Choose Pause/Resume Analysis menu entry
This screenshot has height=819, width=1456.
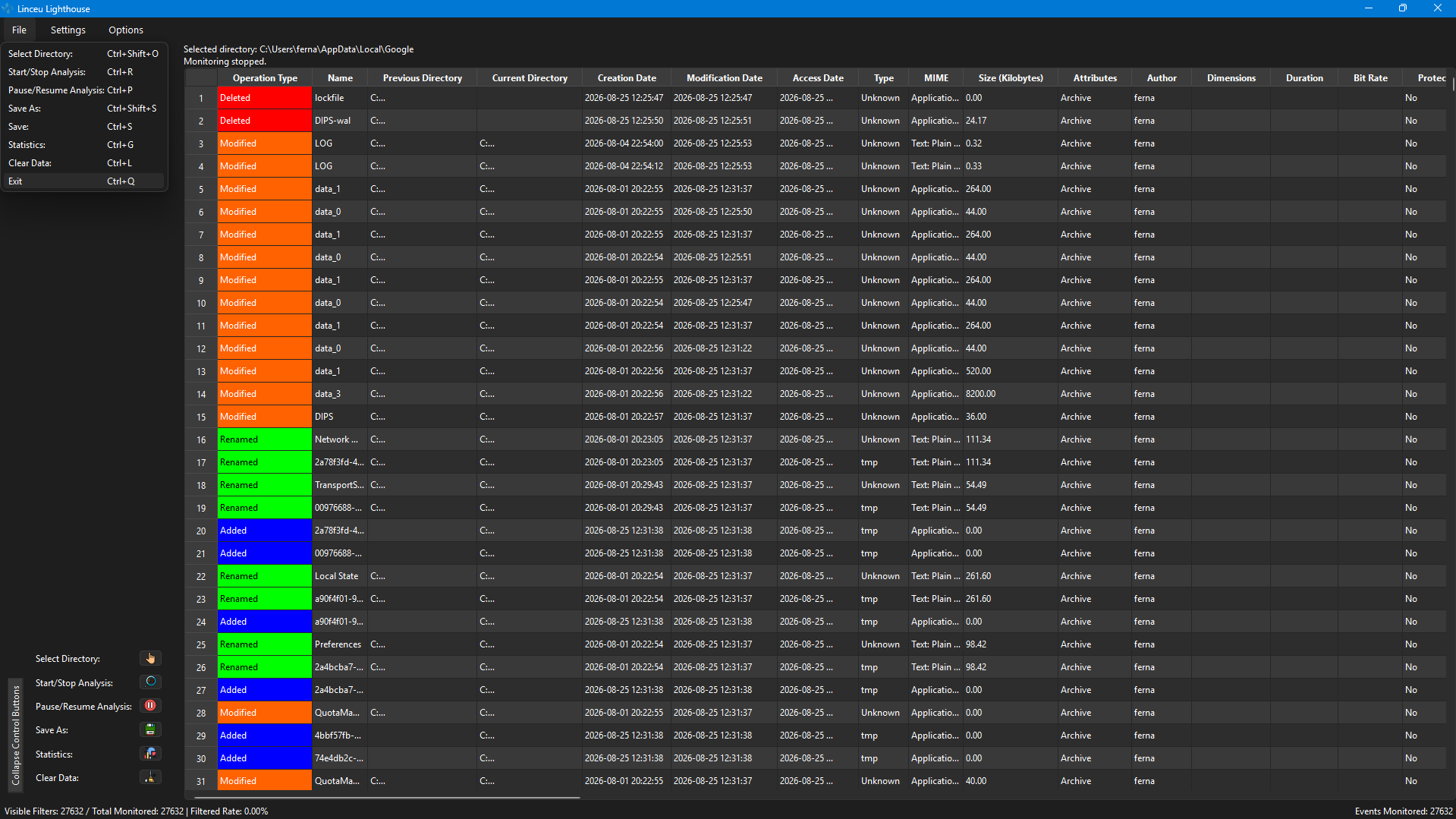(83, 90)
